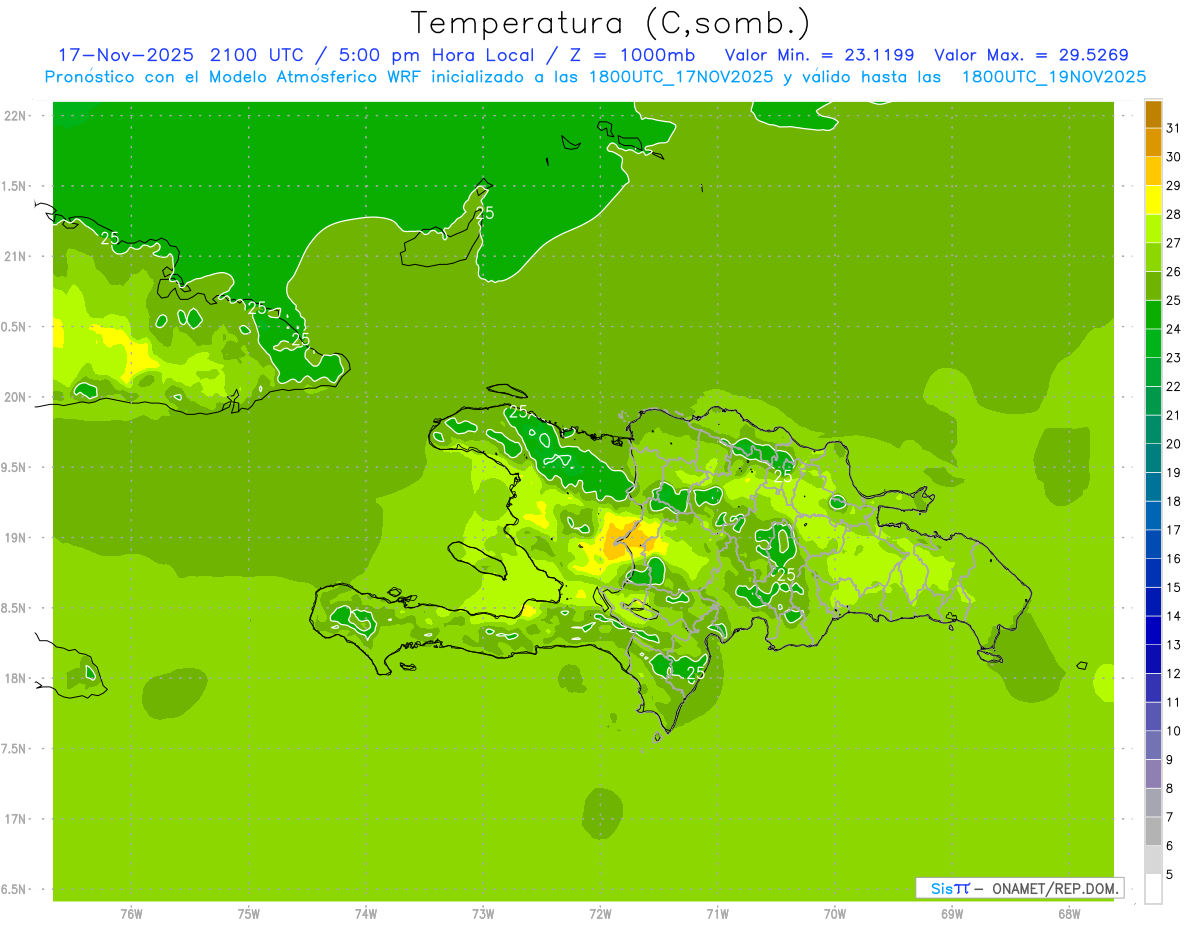Viewport: 1200px width, 927px height.
Task: Click the "23" label on the color scale
Action: 1174,358
